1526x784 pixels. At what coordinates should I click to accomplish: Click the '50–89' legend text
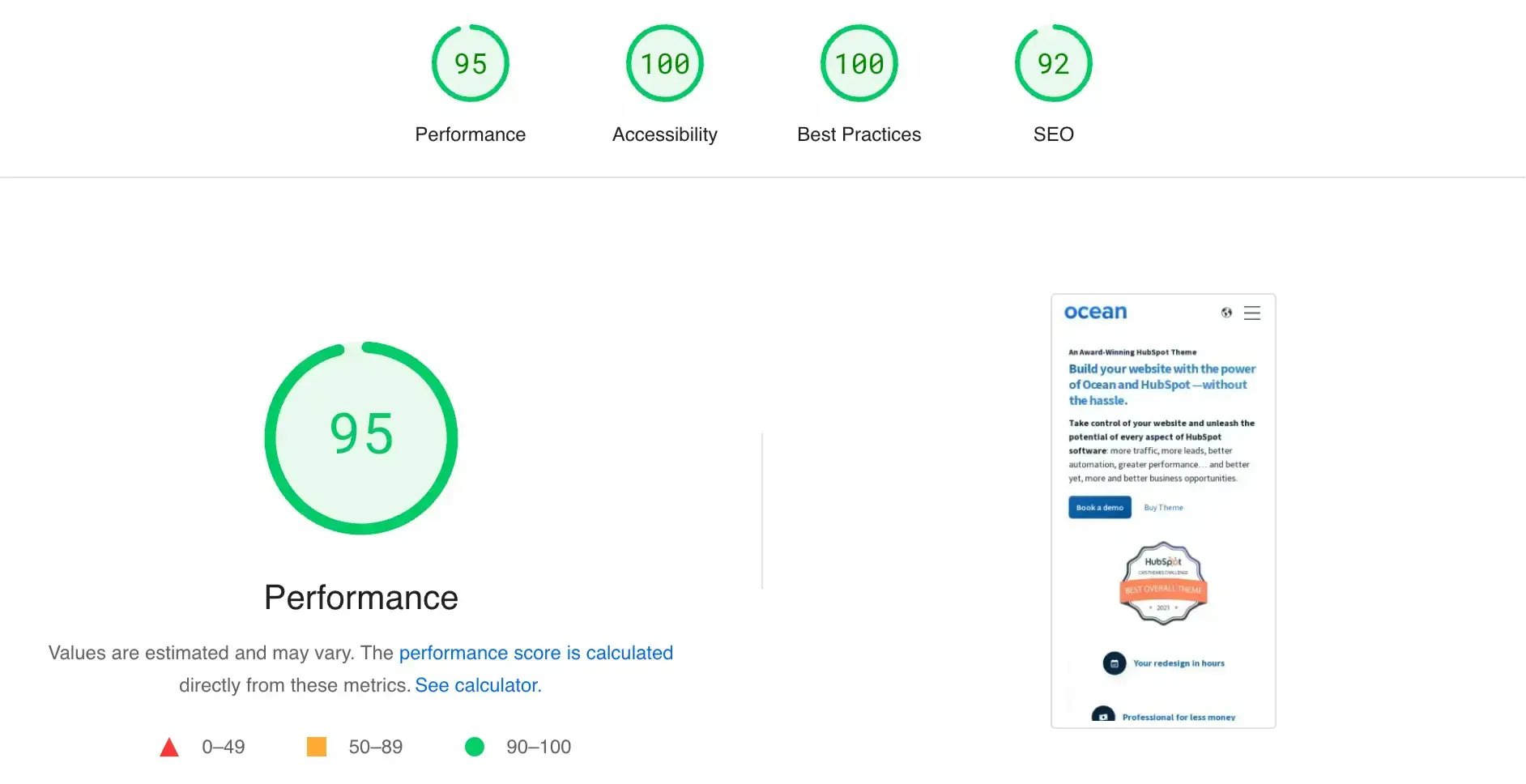[376, 747]
